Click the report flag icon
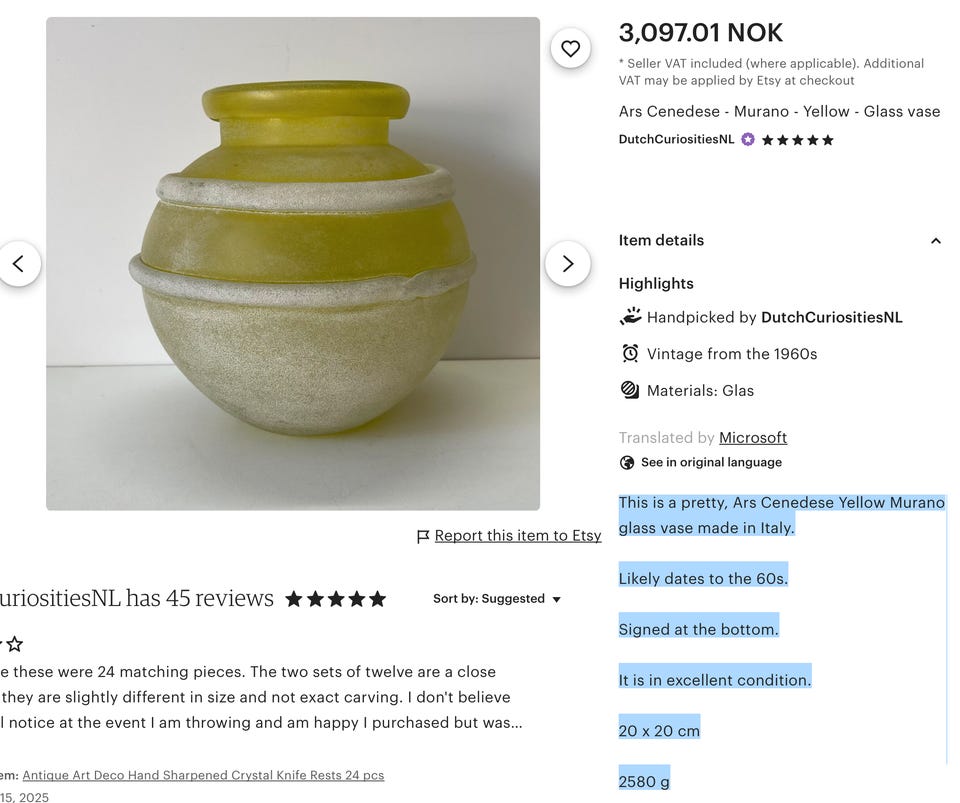Viewport: 960px width, 803px height. coord(423,536)
